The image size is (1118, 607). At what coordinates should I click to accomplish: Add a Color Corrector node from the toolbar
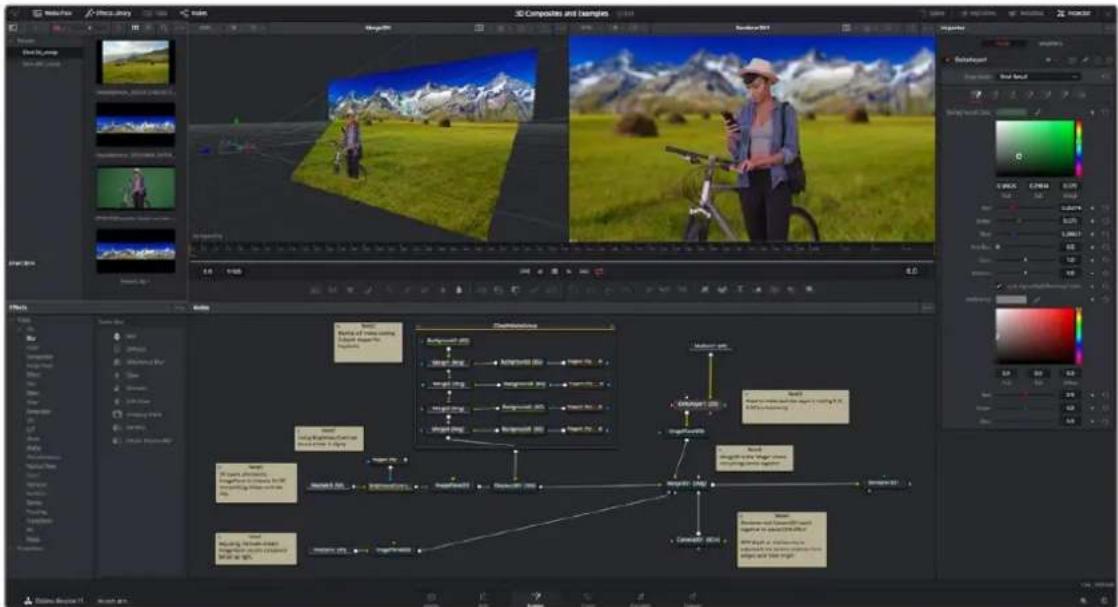(x=389, y=290)
